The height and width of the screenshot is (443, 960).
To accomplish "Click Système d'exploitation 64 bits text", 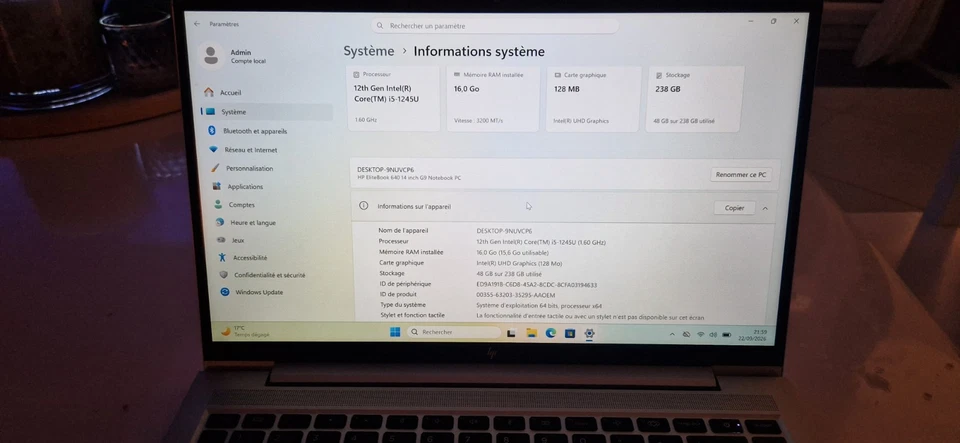I will coord(539,305).
